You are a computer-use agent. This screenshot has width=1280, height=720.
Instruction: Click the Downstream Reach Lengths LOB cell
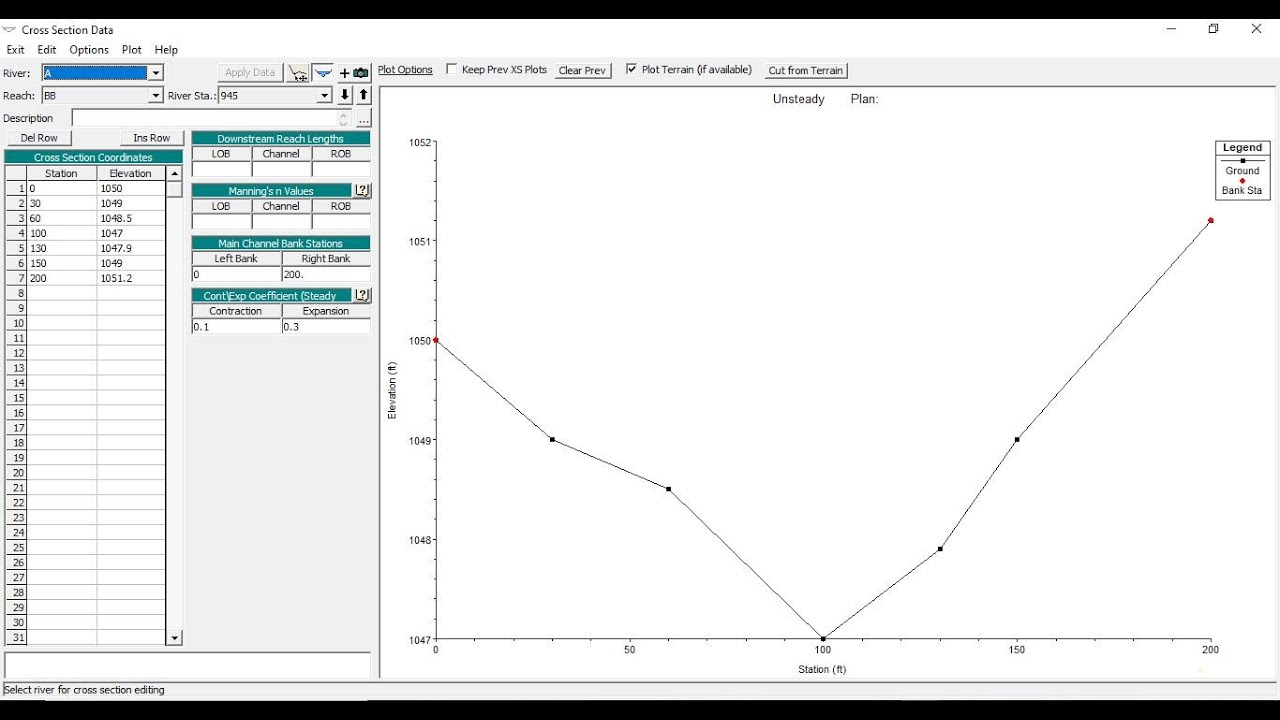click(x=221, y=169)
